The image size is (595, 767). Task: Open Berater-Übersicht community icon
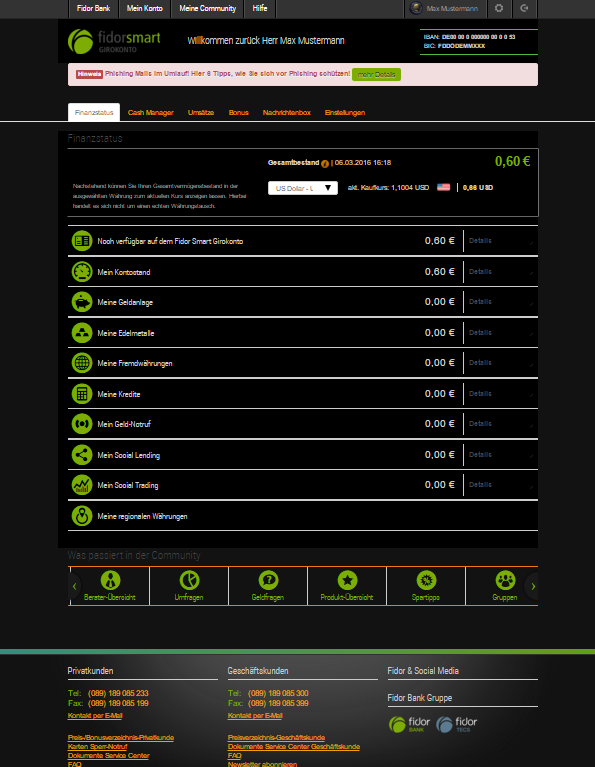click(110, 580)
